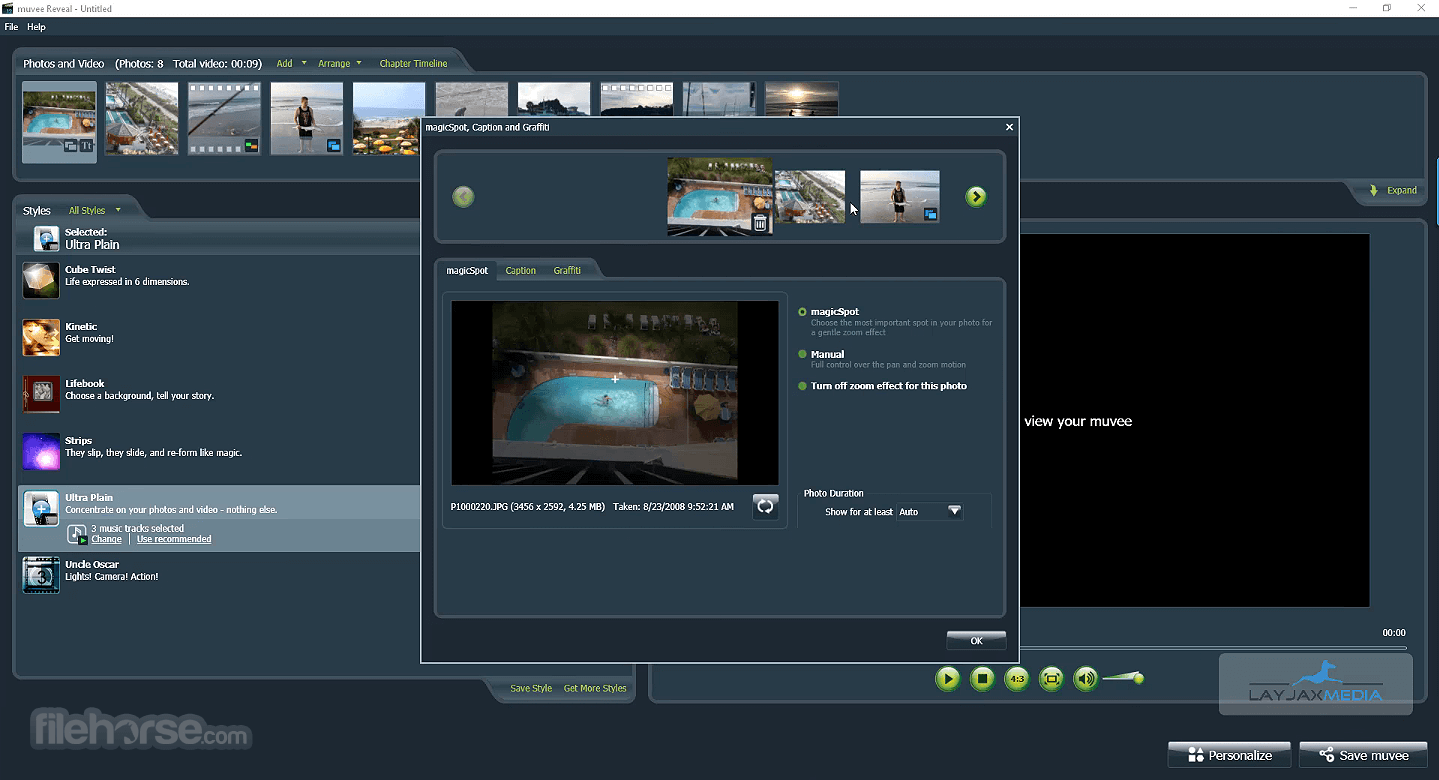Select Turn off zoom effect option
This screenshot has width=1439, height=780.
click(x=802, y=386)
